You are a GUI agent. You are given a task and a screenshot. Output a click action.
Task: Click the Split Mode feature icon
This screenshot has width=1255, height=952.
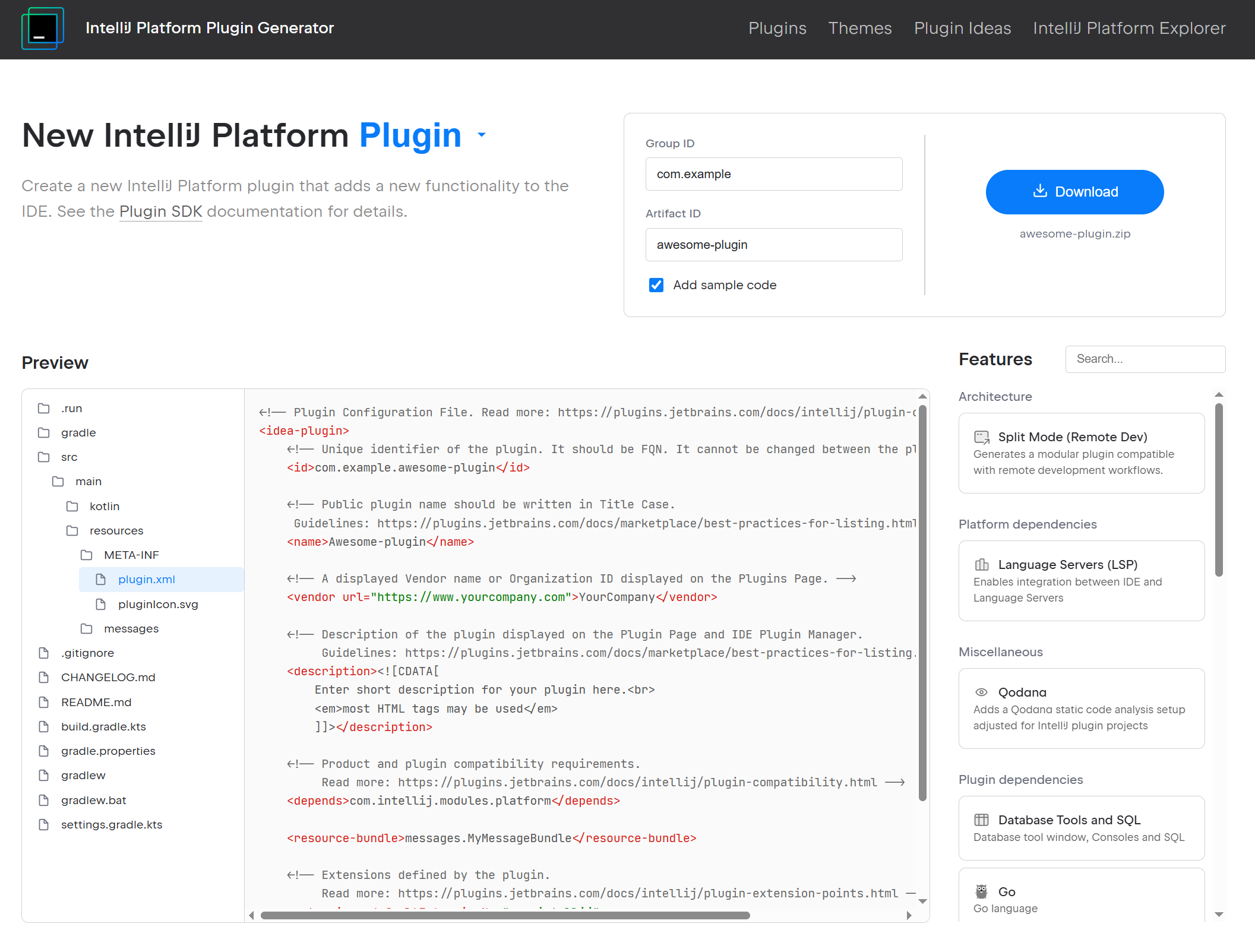point(982,438)
